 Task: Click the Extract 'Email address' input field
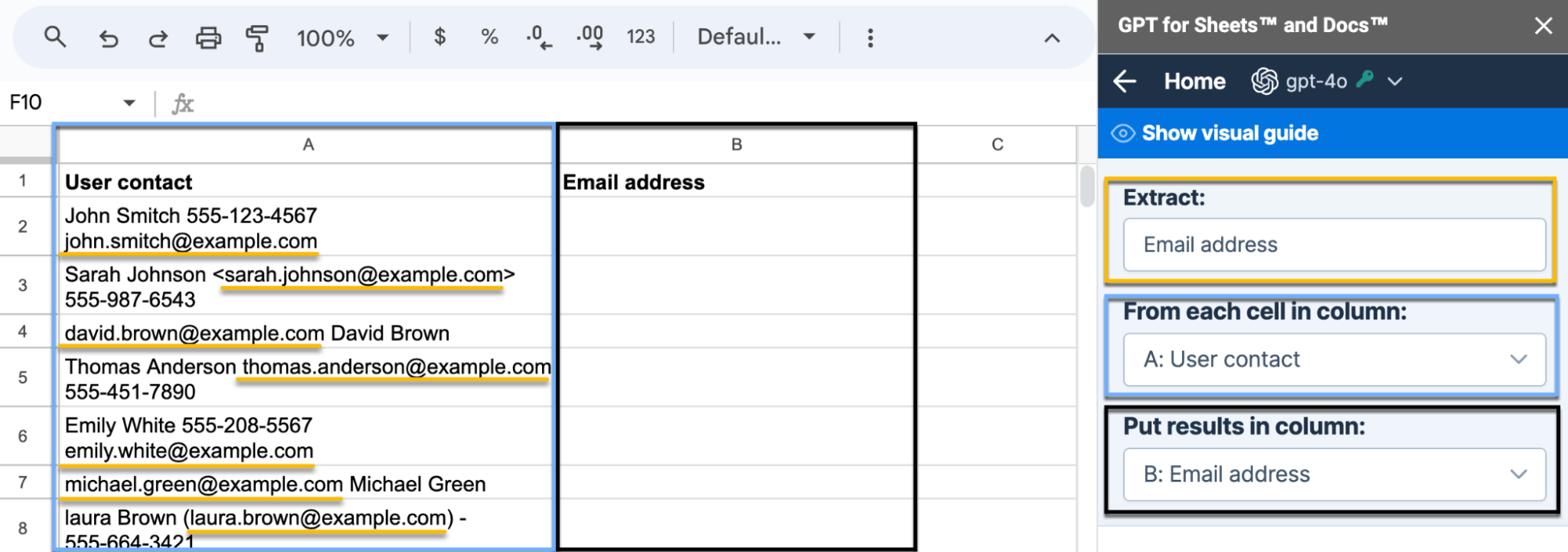[x=1334, y=245]
